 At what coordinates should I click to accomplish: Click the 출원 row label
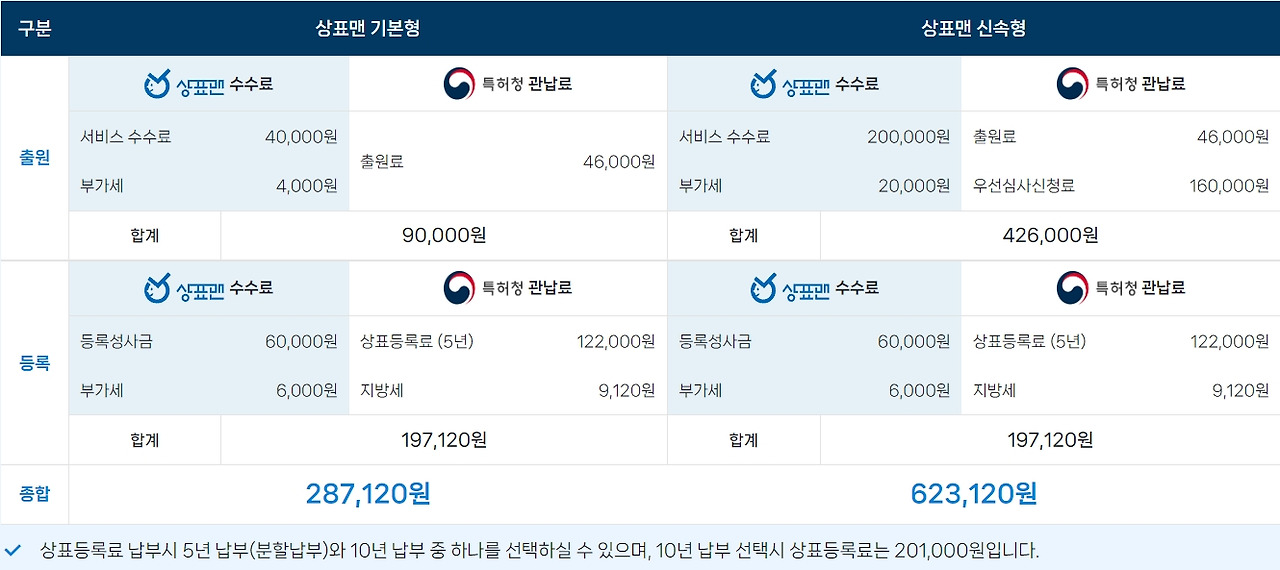coord(34,158)
